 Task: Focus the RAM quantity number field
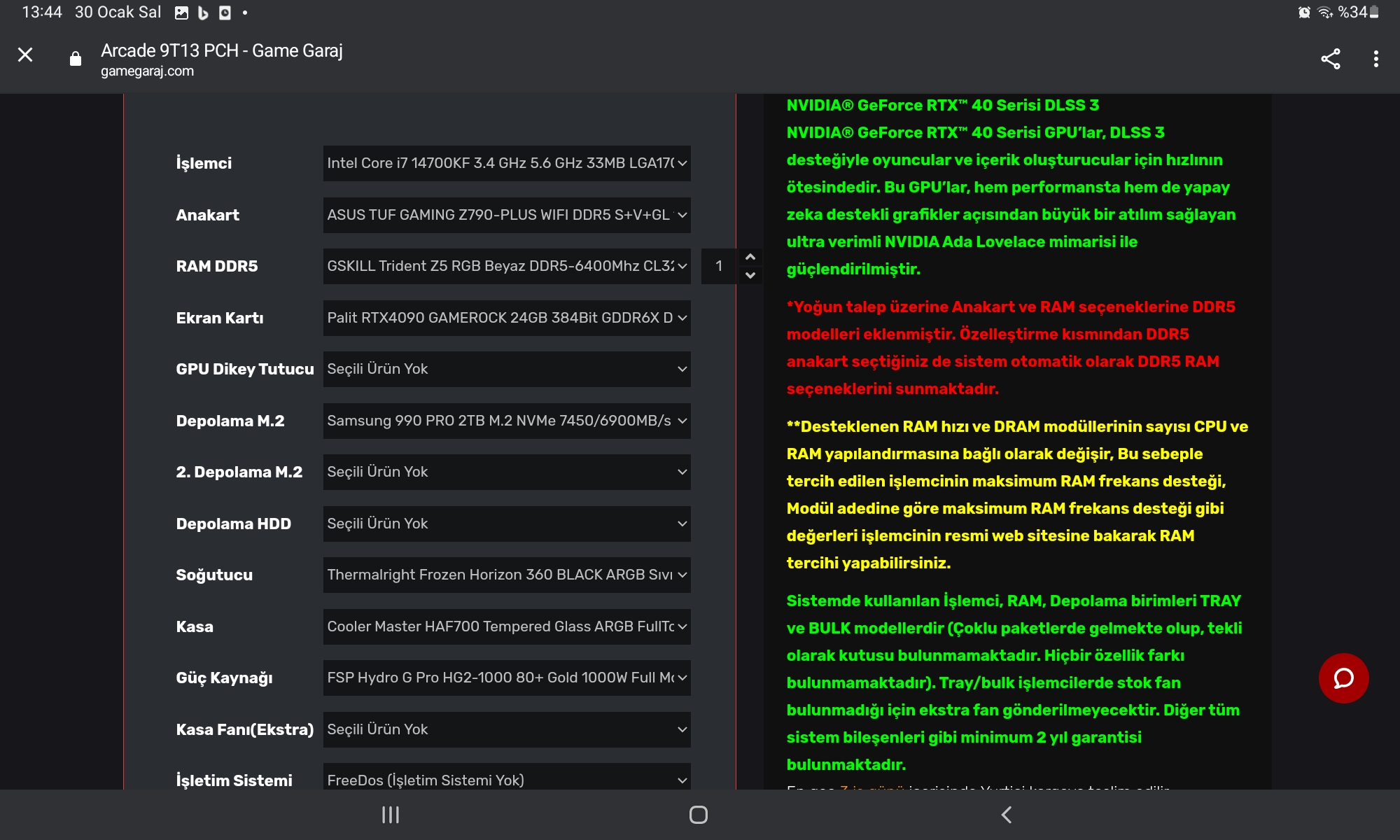point(718,266)
